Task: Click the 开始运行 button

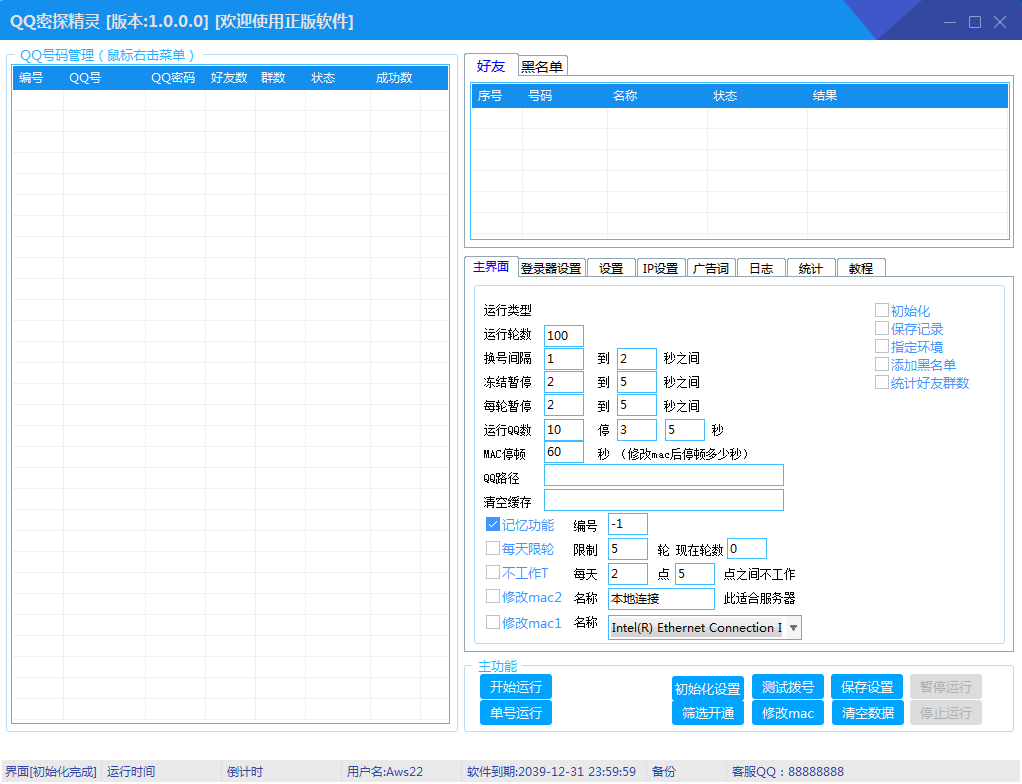Action: click(x=516, y=687)
